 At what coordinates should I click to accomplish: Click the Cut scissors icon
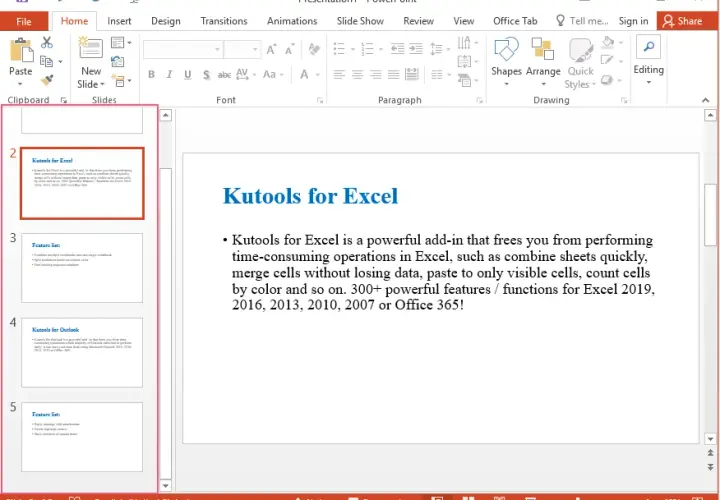click(47, 42)
